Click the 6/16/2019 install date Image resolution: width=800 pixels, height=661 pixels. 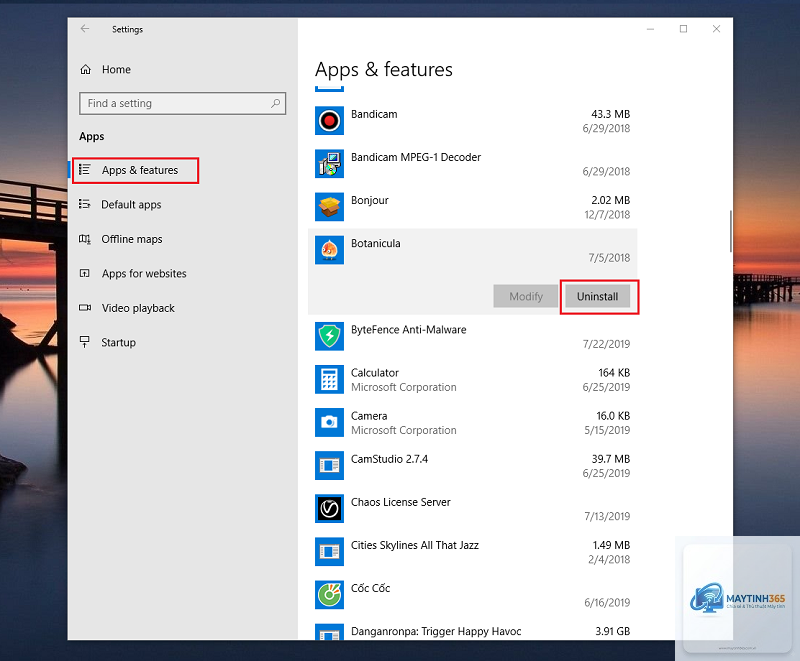point(607,602)
